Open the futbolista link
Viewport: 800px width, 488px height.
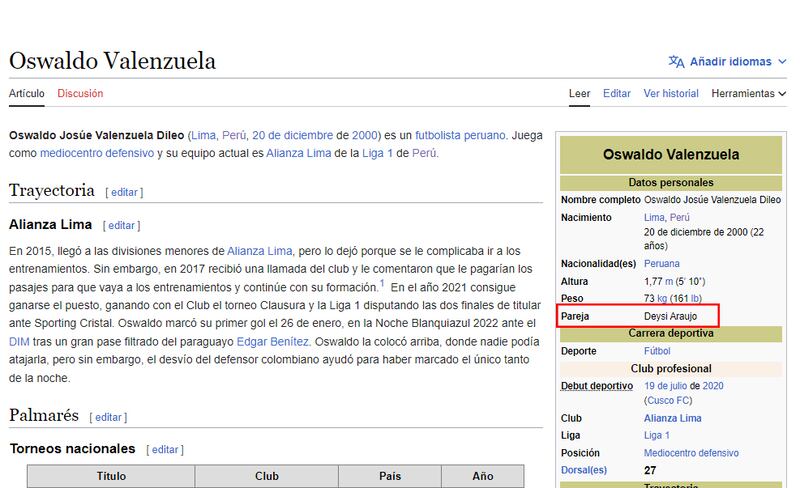[x=460, y=135]
